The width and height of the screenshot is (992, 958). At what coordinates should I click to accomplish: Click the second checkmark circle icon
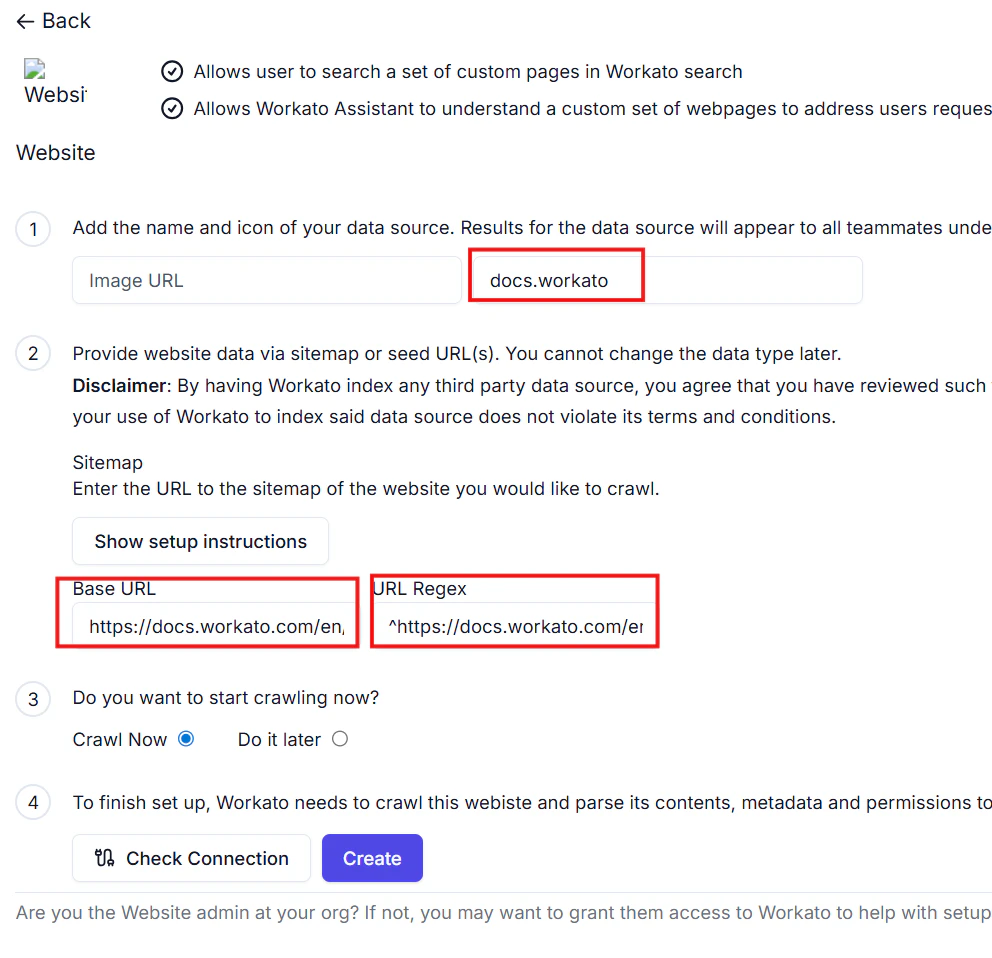(172, 109)
